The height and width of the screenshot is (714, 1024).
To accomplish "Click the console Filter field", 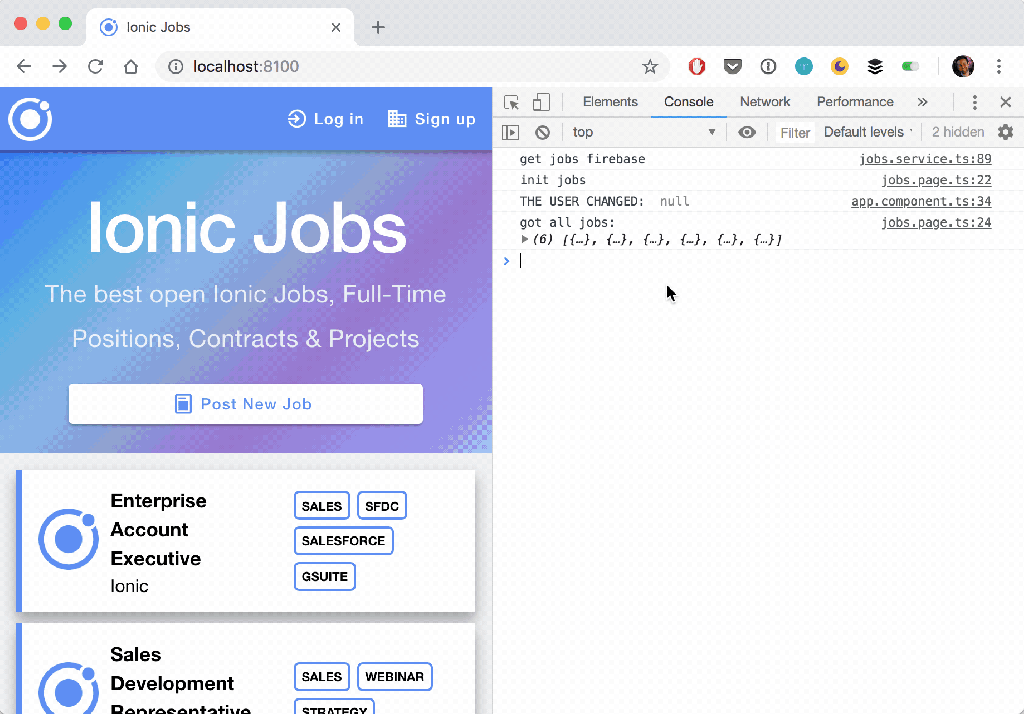I will click(795, 133).
